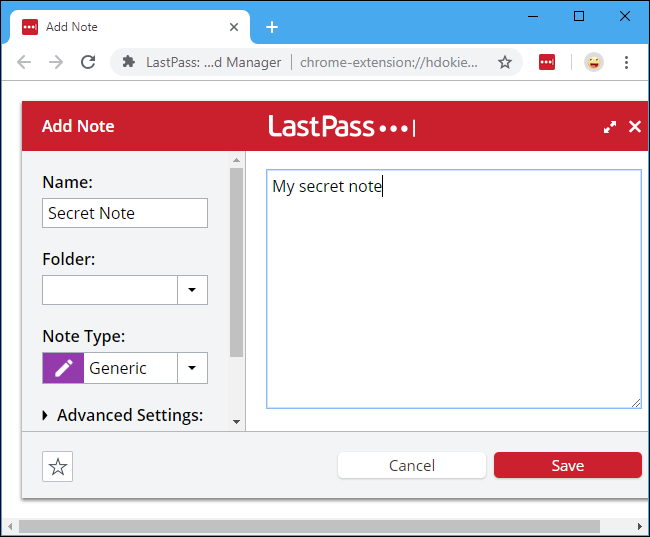Bookmark this page with the star icon
This screenshot has height=537, width=650.
pyautogui.click(x=505, y=63)
